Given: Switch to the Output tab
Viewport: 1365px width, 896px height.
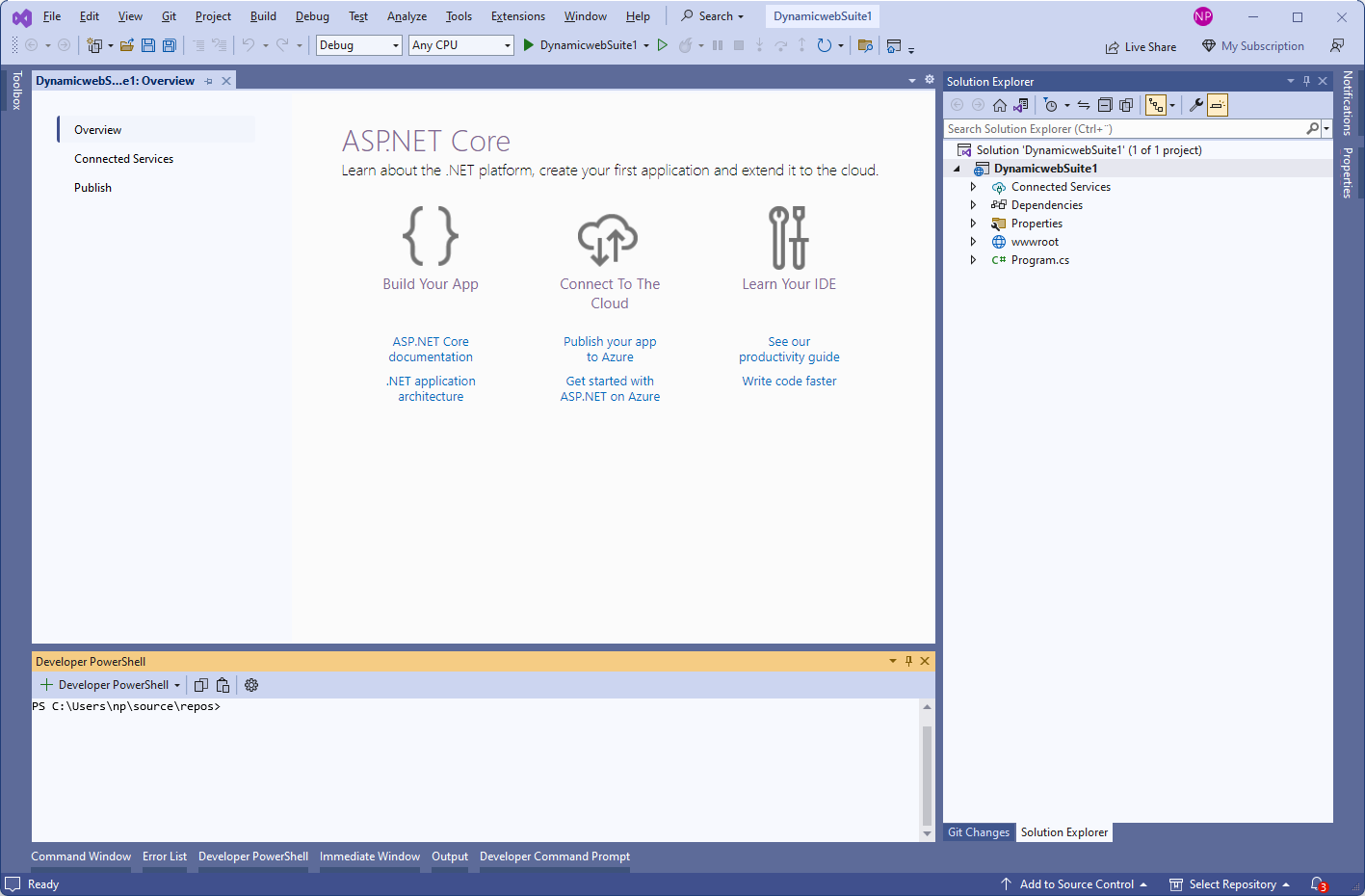Looking at the screenshot, I should point(450,856).
